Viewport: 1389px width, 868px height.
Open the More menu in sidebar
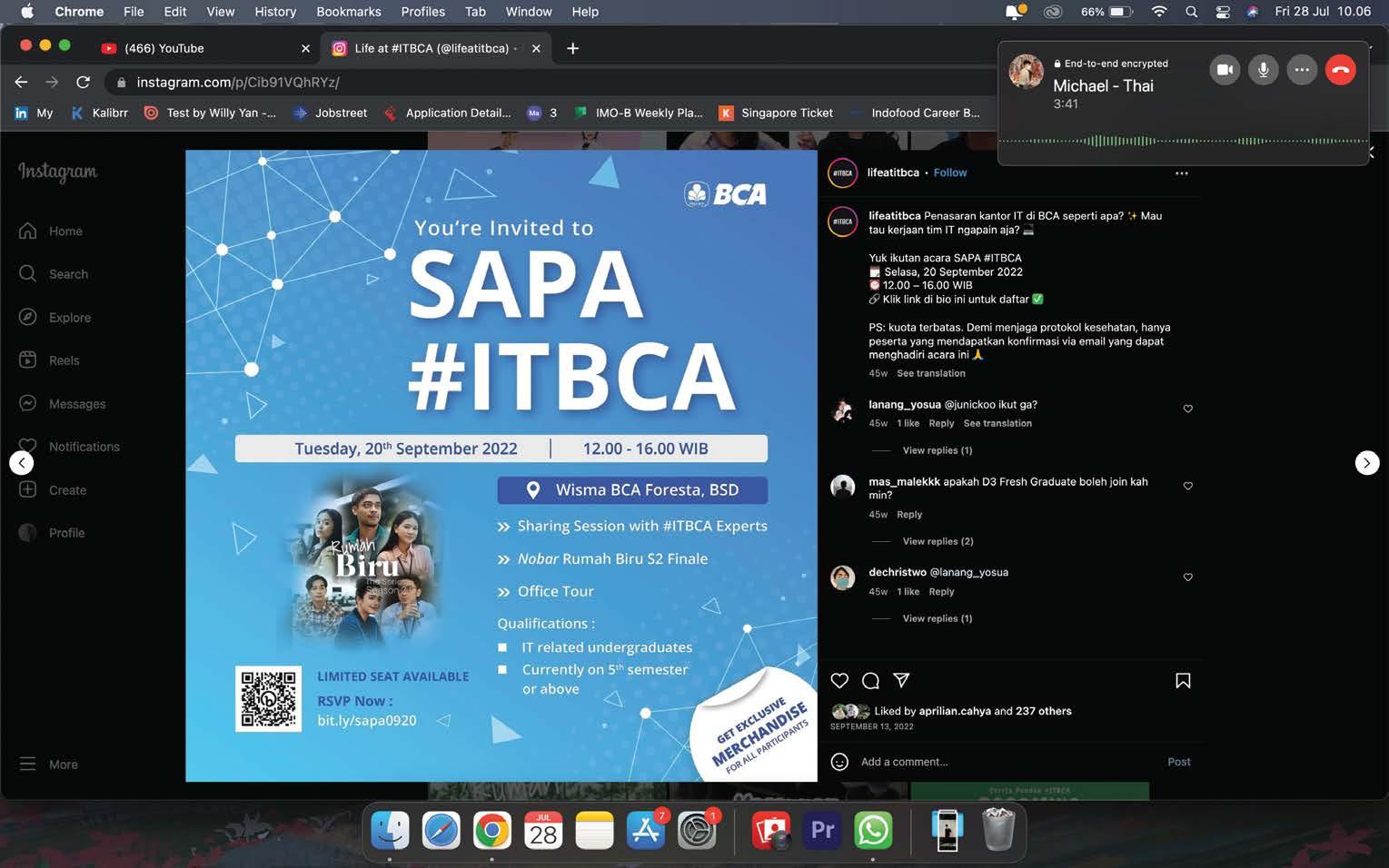49,764
